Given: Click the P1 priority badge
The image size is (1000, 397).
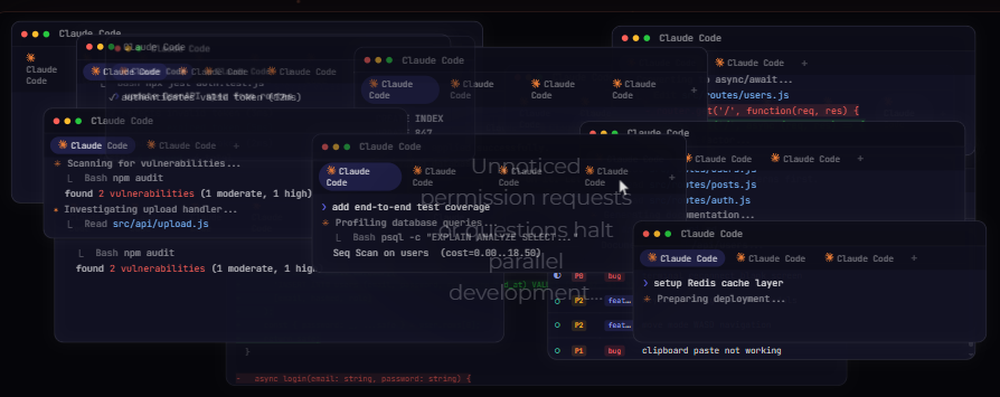Looking at the screenshot, I should 578,350.
